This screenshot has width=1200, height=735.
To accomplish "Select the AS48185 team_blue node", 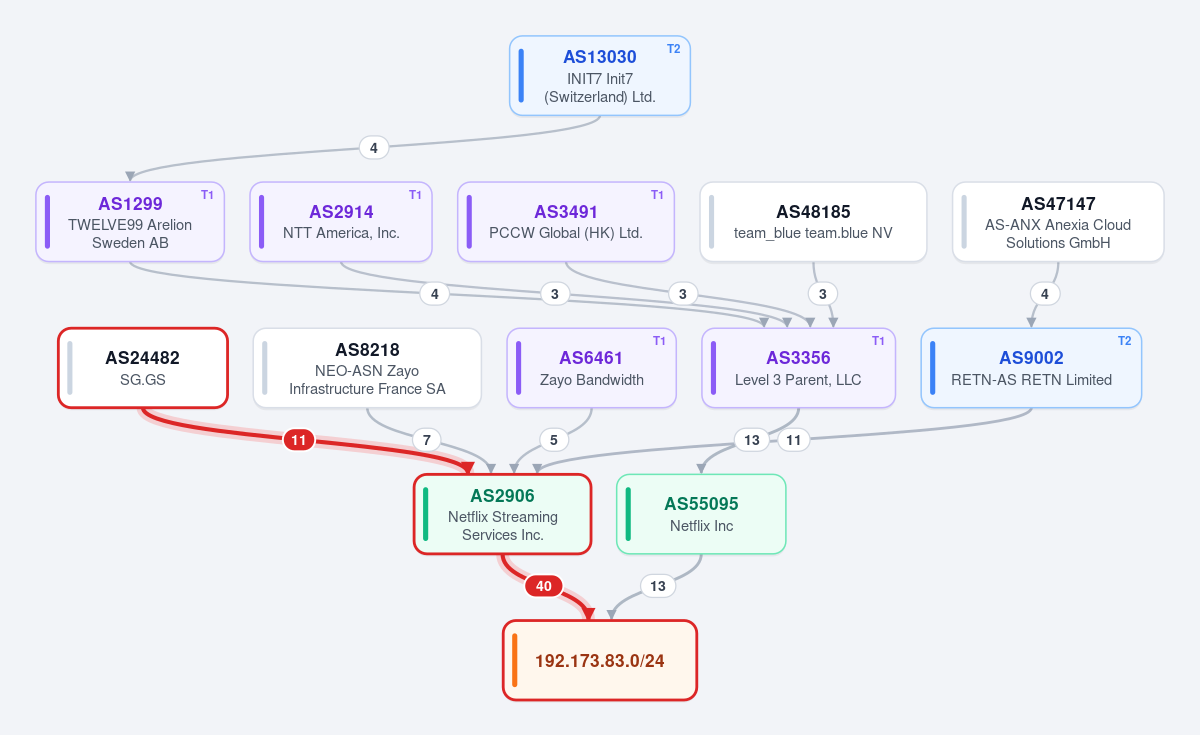I will click(813, 222).
